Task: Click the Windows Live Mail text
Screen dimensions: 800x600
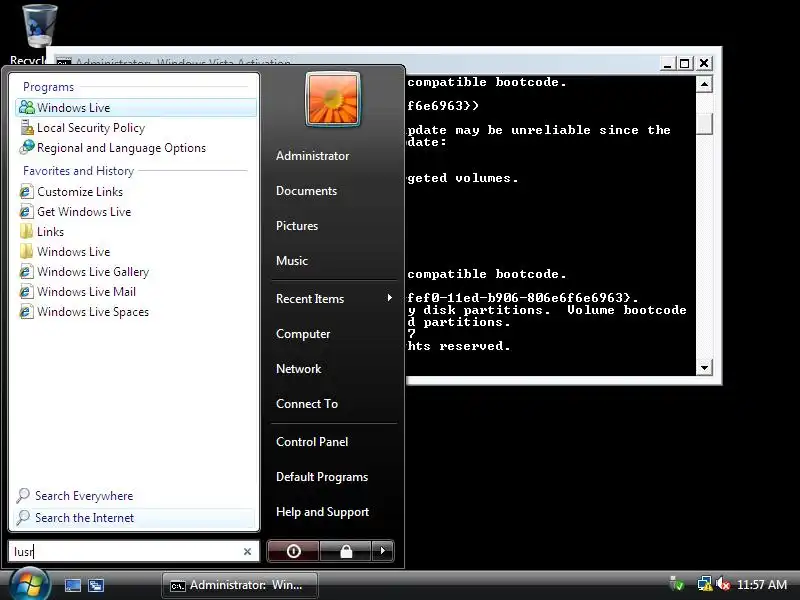Action: 86,291
